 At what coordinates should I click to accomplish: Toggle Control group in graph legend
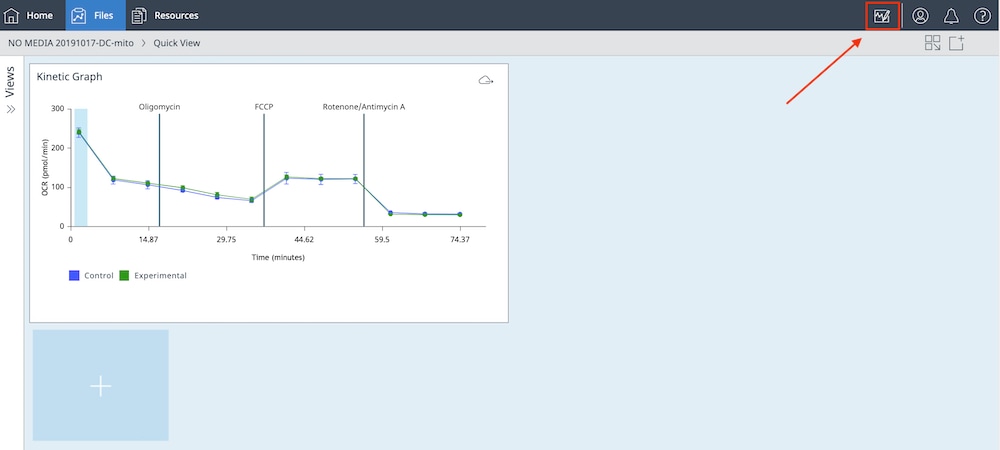[74, 275]
